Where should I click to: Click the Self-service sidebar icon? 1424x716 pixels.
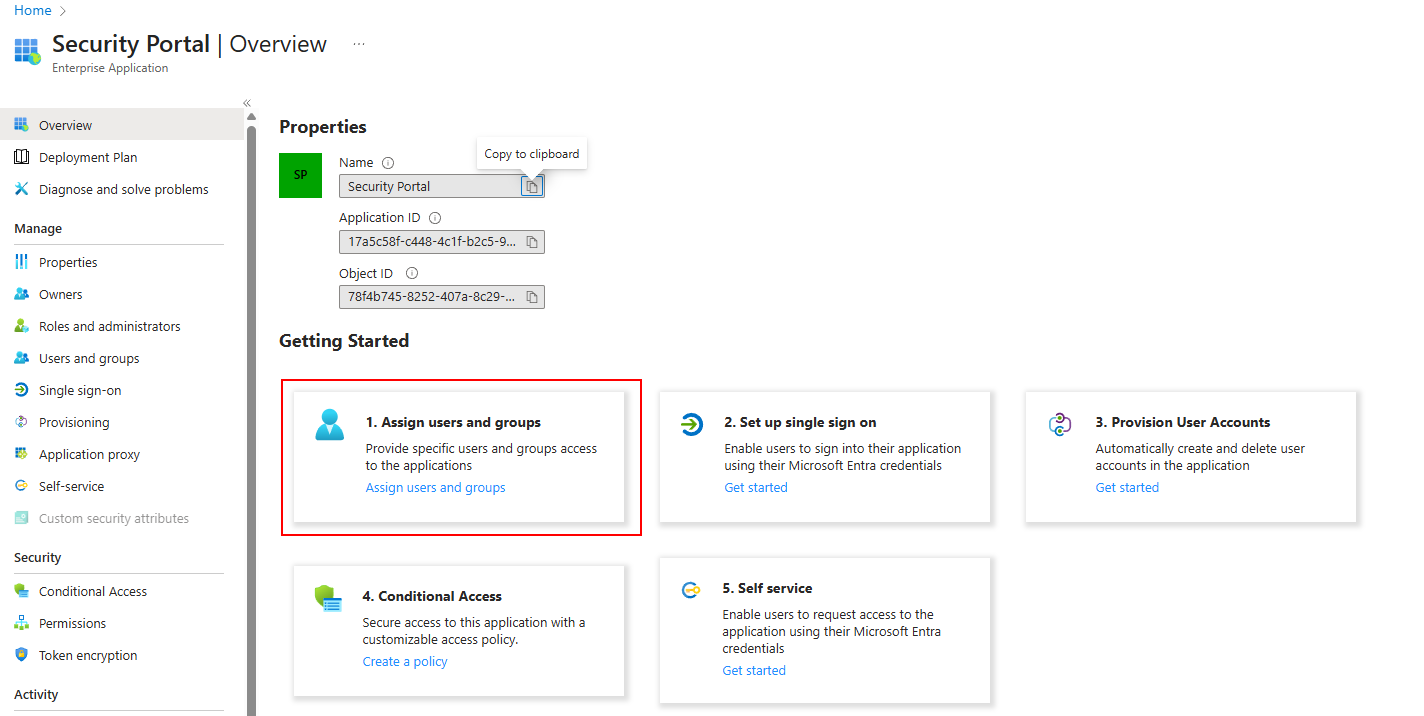point(21,486)
